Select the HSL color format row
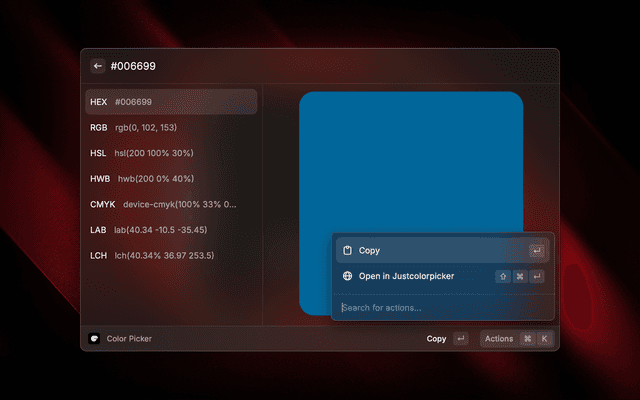The image size is (640, 400). click(171, 153)
